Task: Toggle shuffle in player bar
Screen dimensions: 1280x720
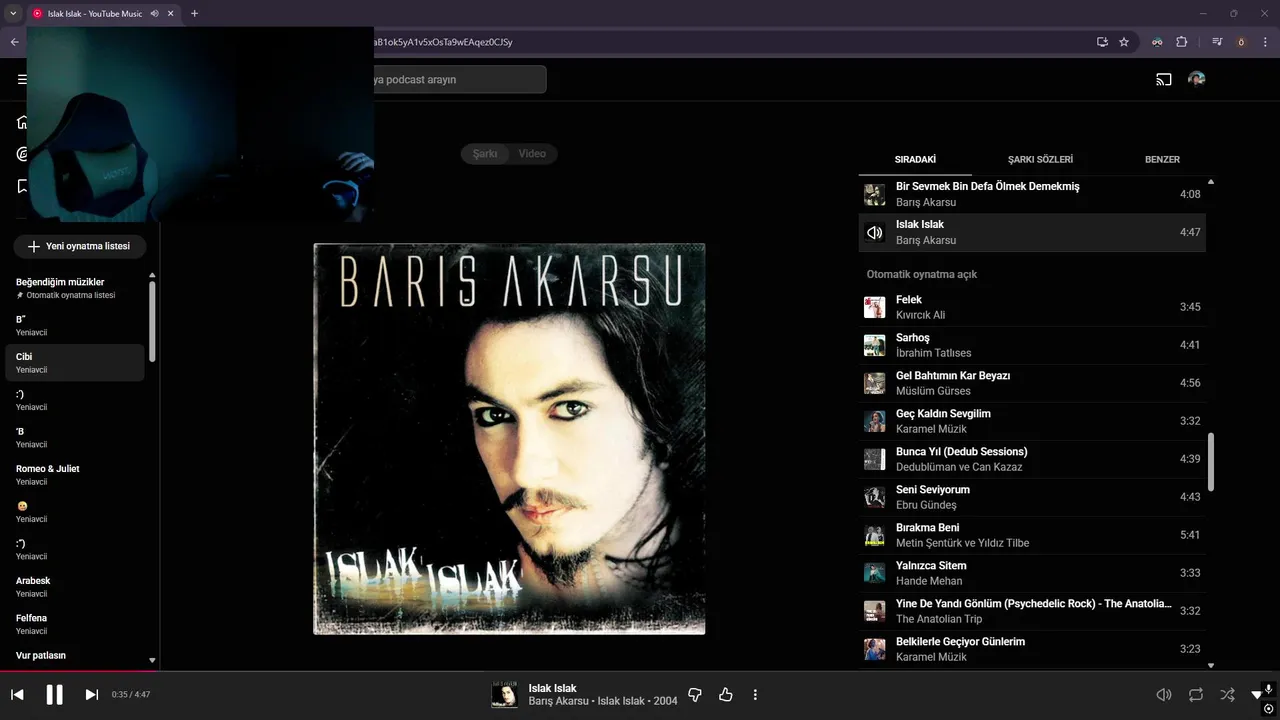Action: (1228, 695)
